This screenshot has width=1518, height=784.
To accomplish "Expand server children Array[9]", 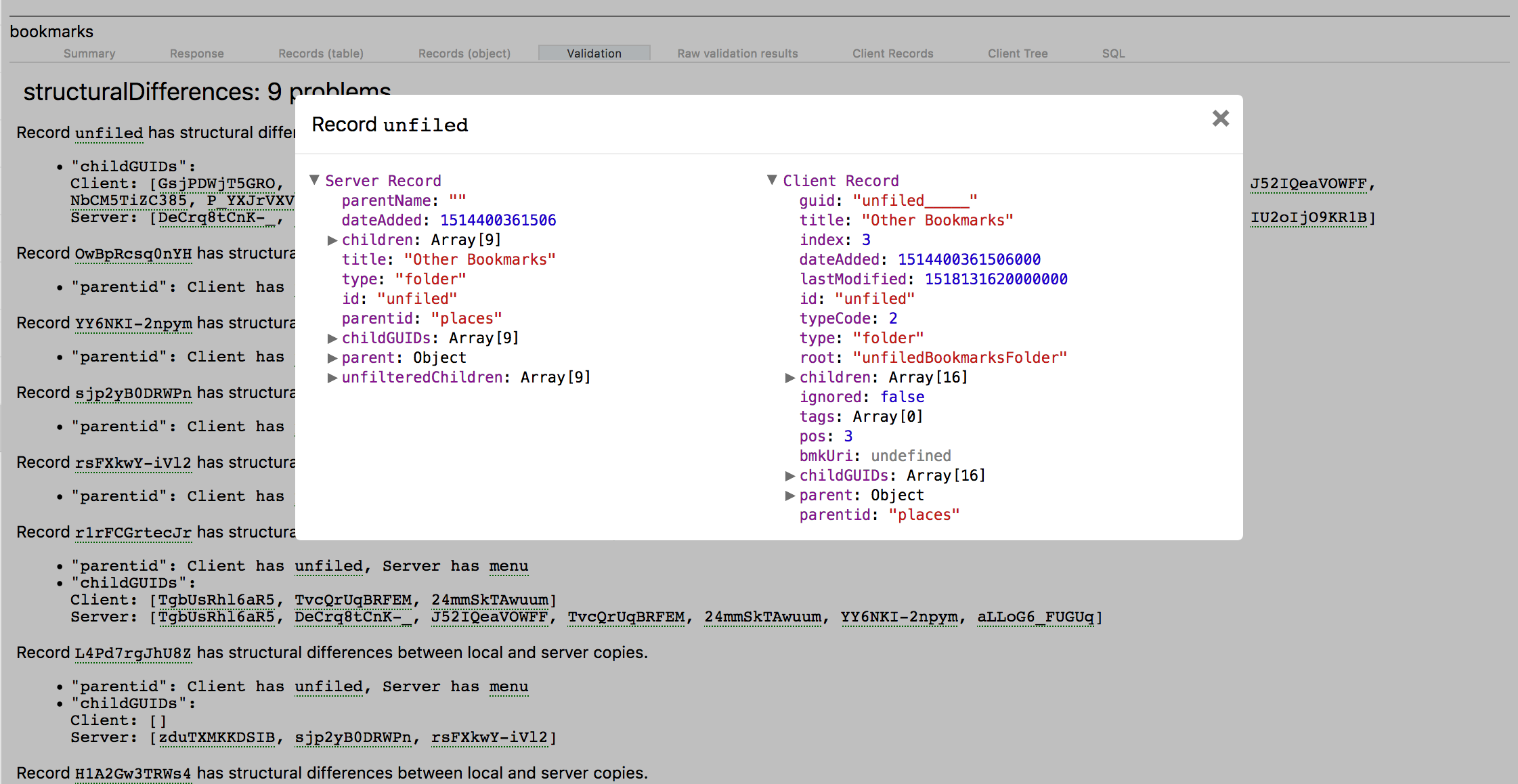I will click(x=332, y=240).
